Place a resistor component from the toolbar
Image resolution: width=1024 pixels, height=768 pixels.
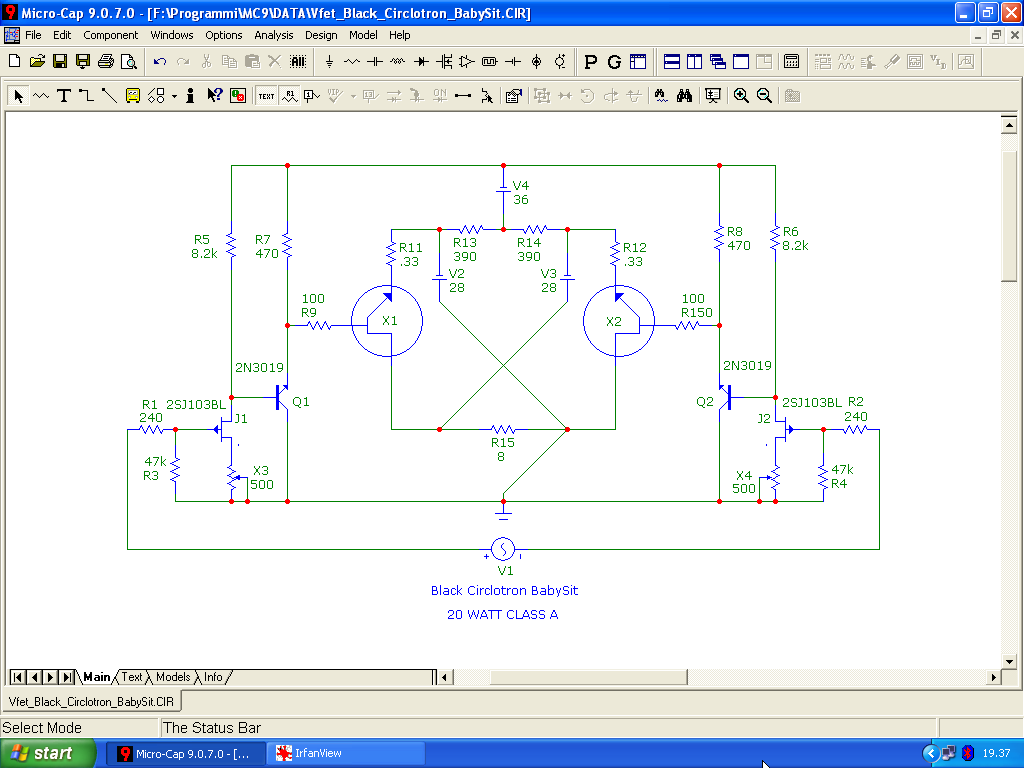pos(352,61)
